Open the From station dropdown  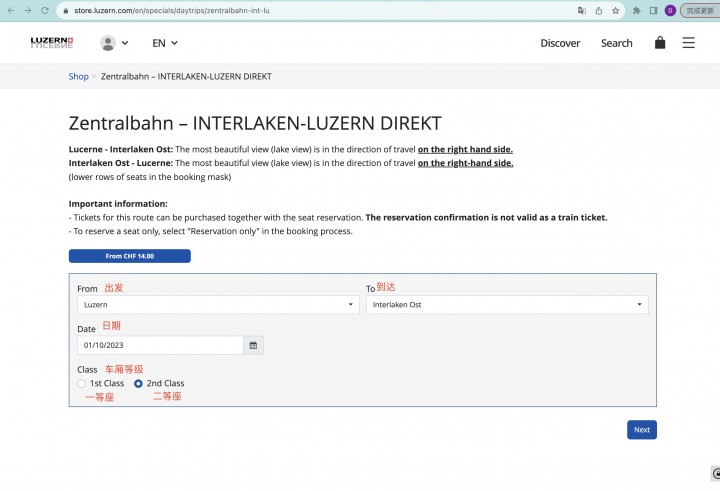pos(218,305)
